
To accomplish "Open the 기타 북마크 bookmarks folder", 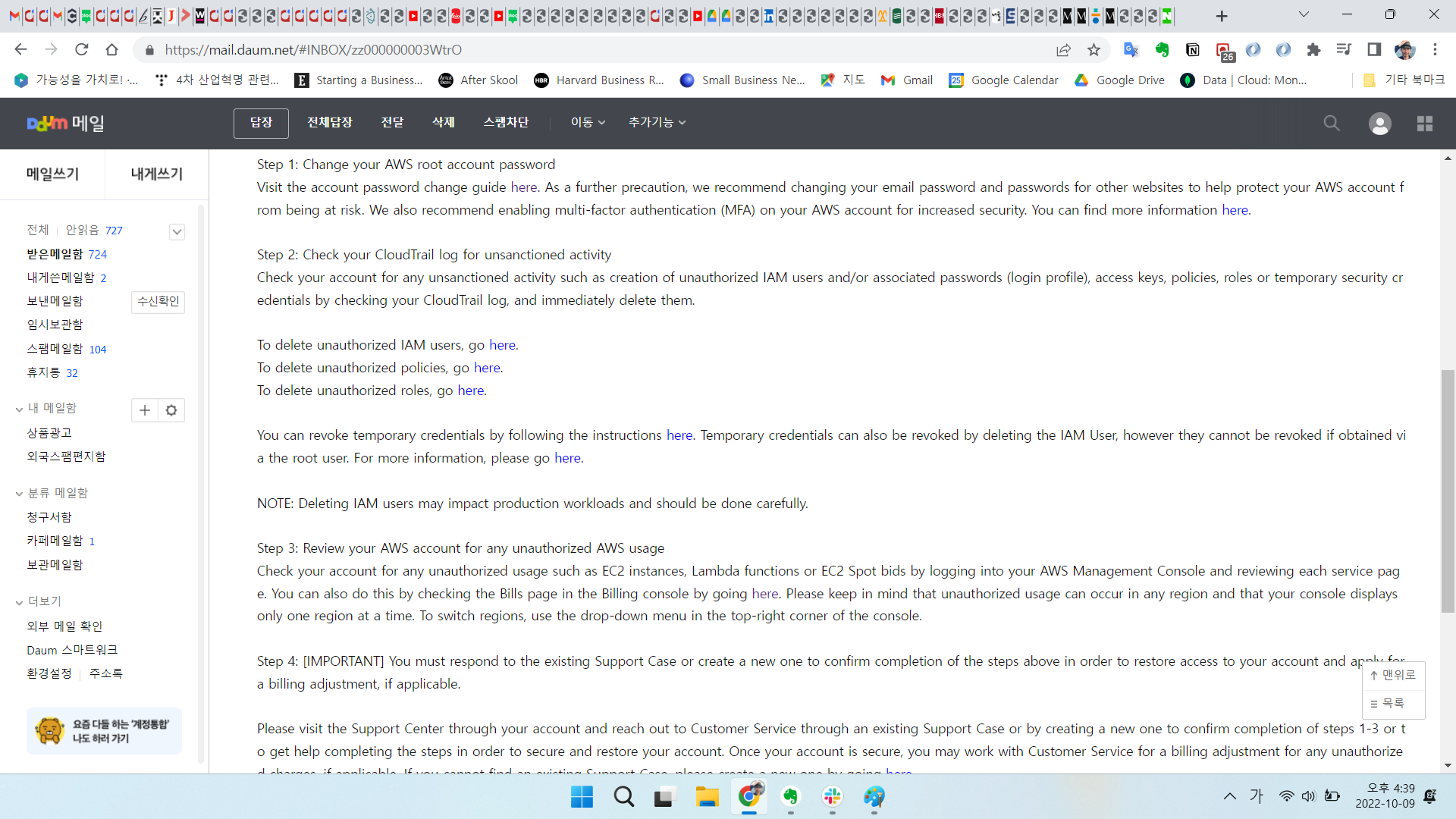I will tap(1404, 80).
